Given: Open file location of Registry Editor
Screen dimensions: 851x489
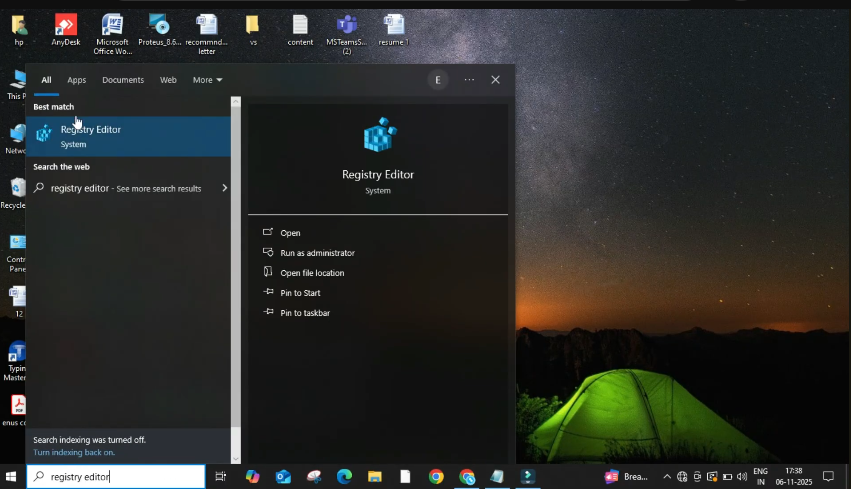Looking at the screenshot, I should 312,273.
